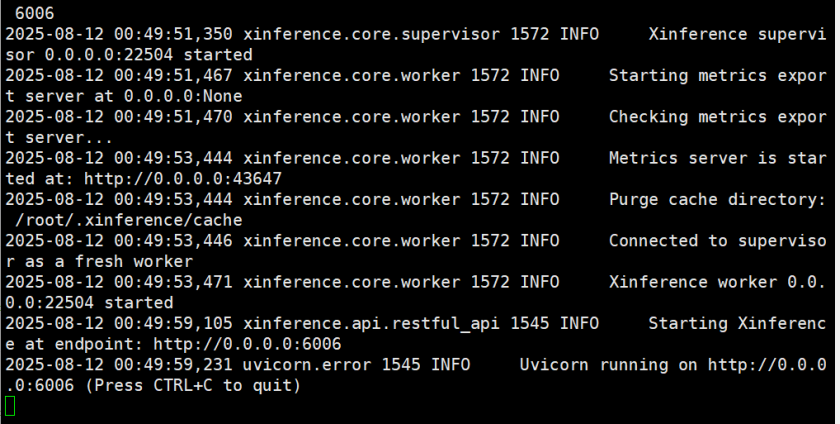Click the words "Uvicorn running on"

608,365
